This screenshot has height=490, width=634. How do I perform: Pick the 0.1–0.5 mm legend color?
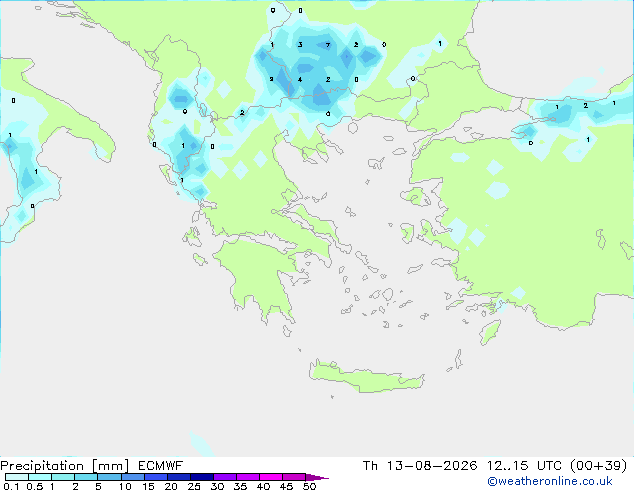click(17, 477)
